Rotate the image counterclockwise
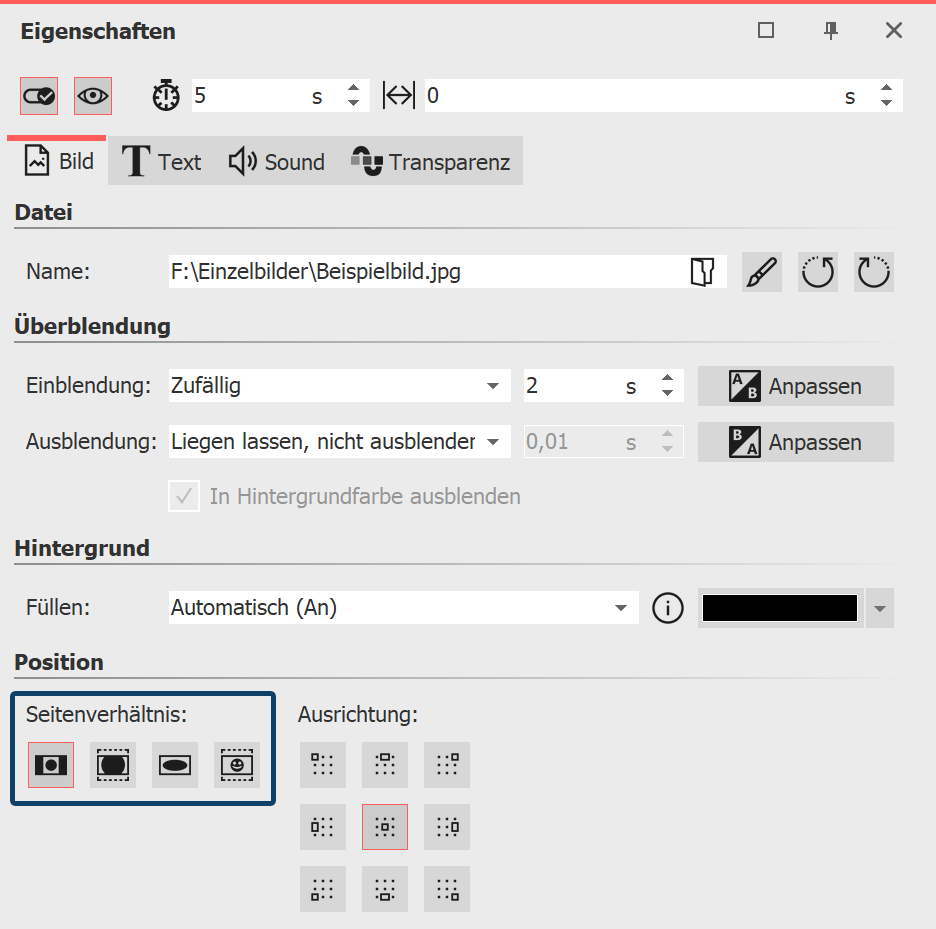Image resolution: width=936 pixels, height=929 pixels. (817, 271)
